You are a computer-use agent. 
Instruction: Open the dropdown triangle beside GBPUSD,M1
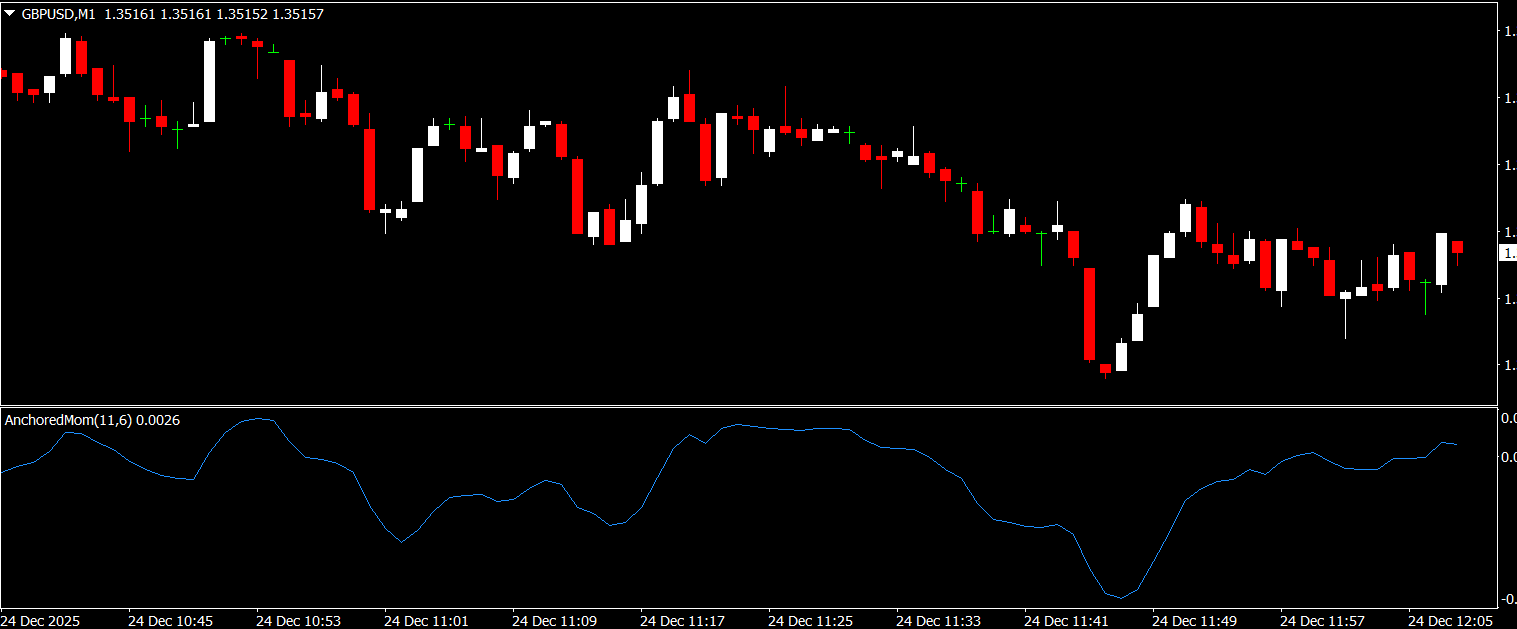tap(10, 15)
